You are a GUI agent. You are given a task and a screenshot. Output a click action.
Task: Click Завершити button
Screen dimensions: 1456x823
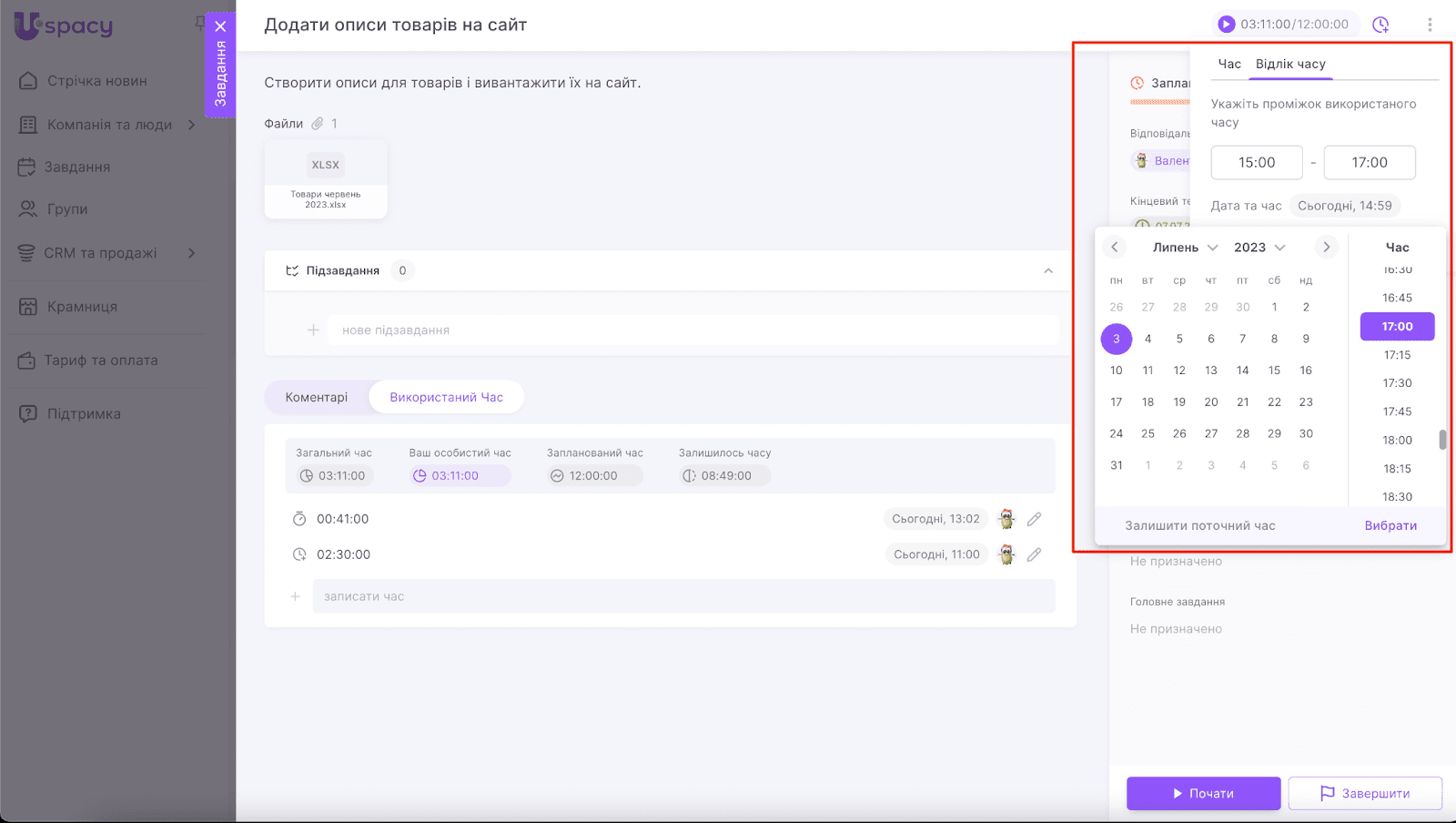(x=1365, y=794)
